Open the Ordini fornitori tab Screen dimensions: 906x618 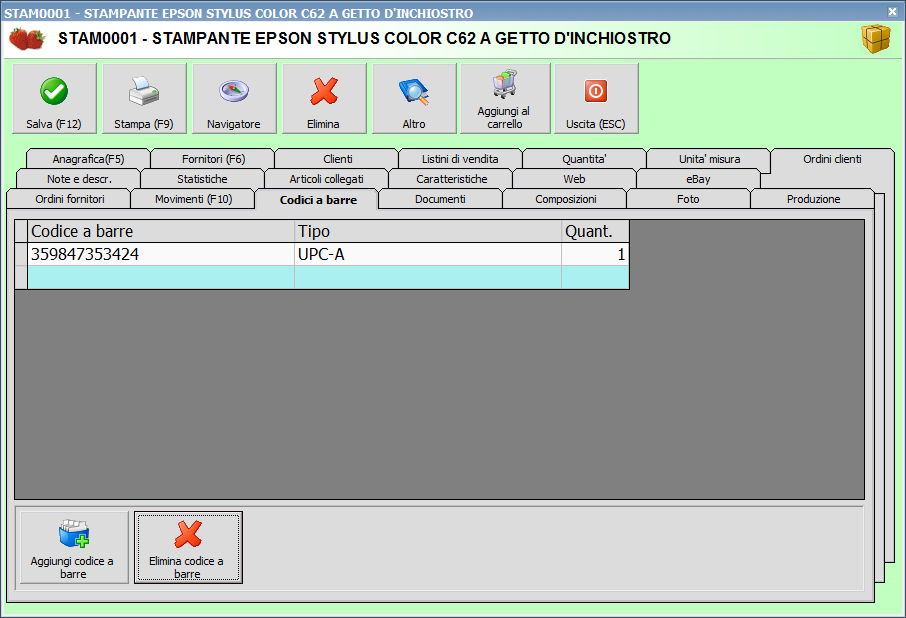[x=70, y=199]
